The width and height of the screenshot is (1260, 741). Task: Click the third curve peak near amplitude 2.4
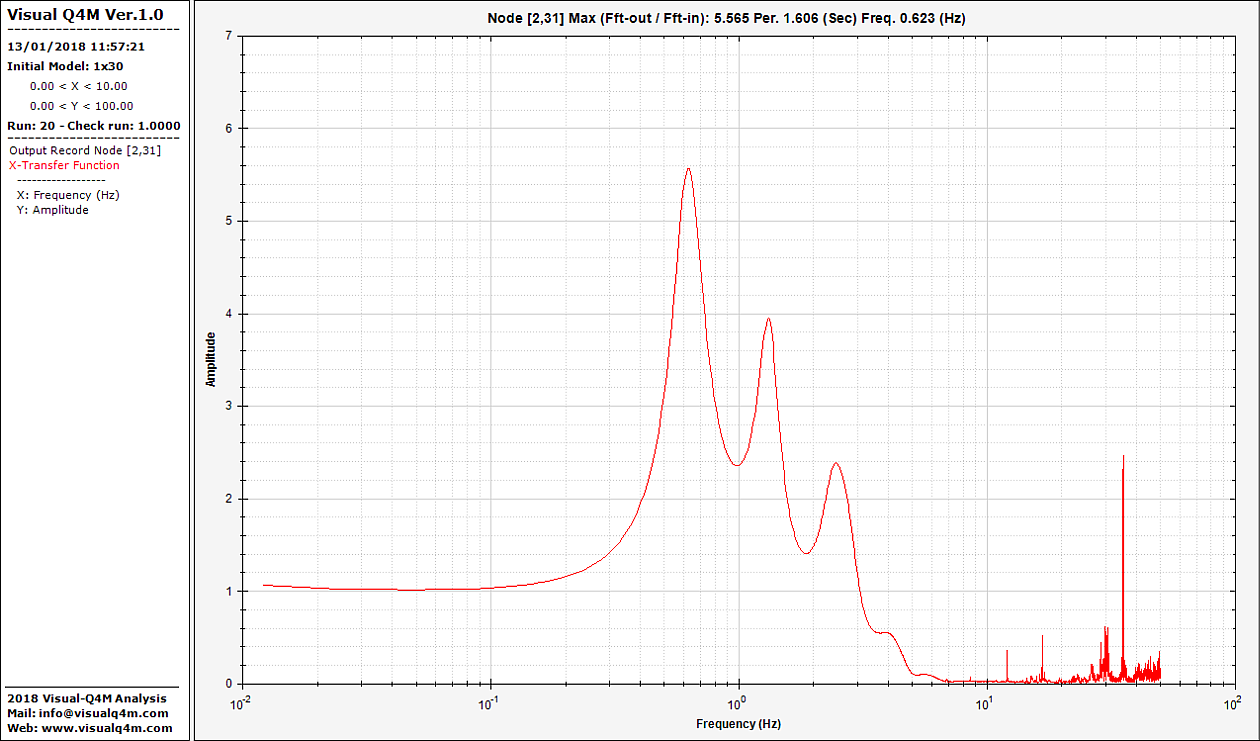(x=836, y=463)
